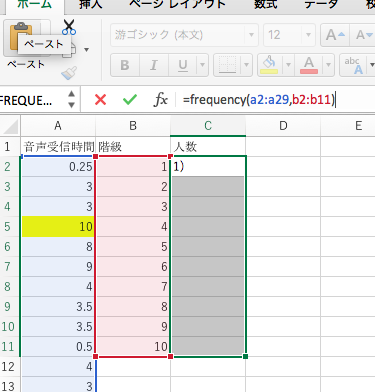
Task: Click yellow highlighted cell A5 with 10
Action: [58, 227]
